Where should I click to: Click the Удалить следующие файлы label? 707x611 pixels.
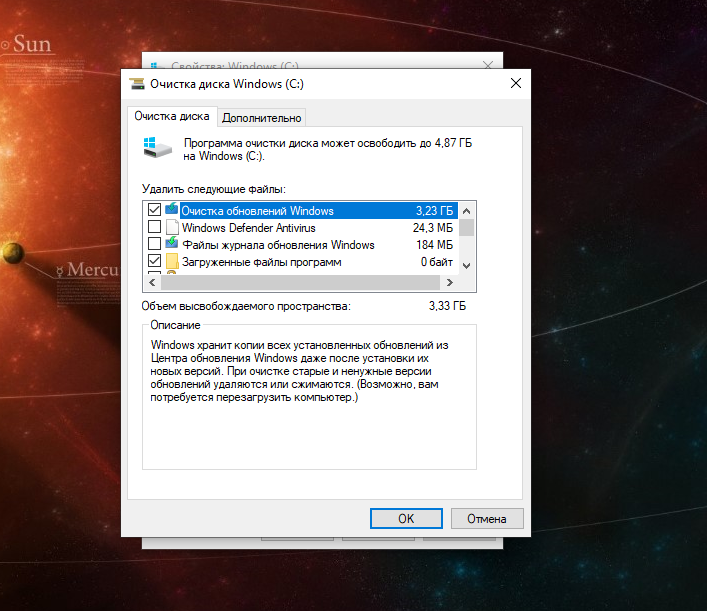pos(214,189)
